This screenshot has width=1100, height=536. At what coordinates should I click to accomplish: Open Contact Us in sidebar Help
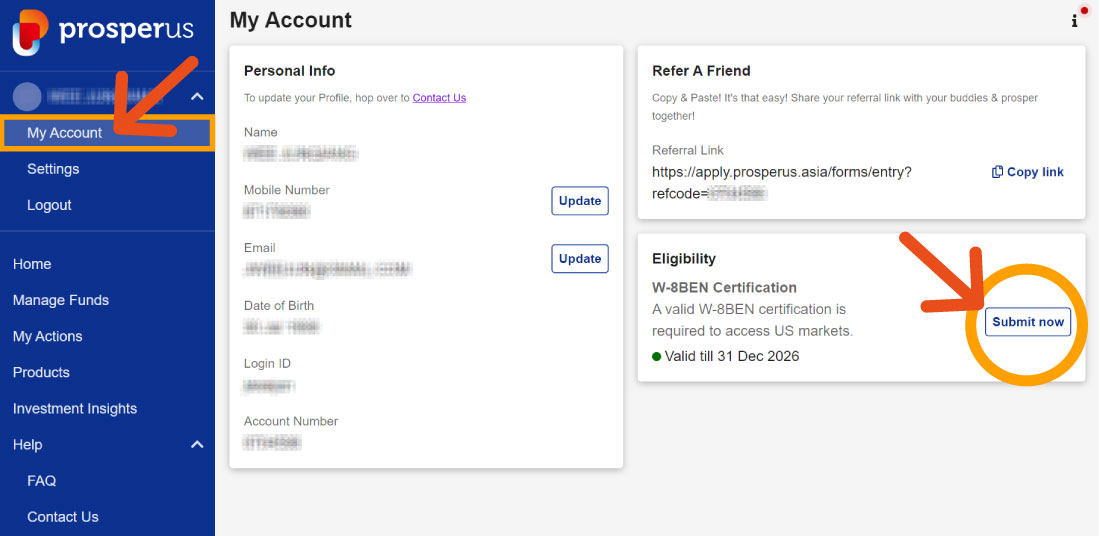point(63,517)
